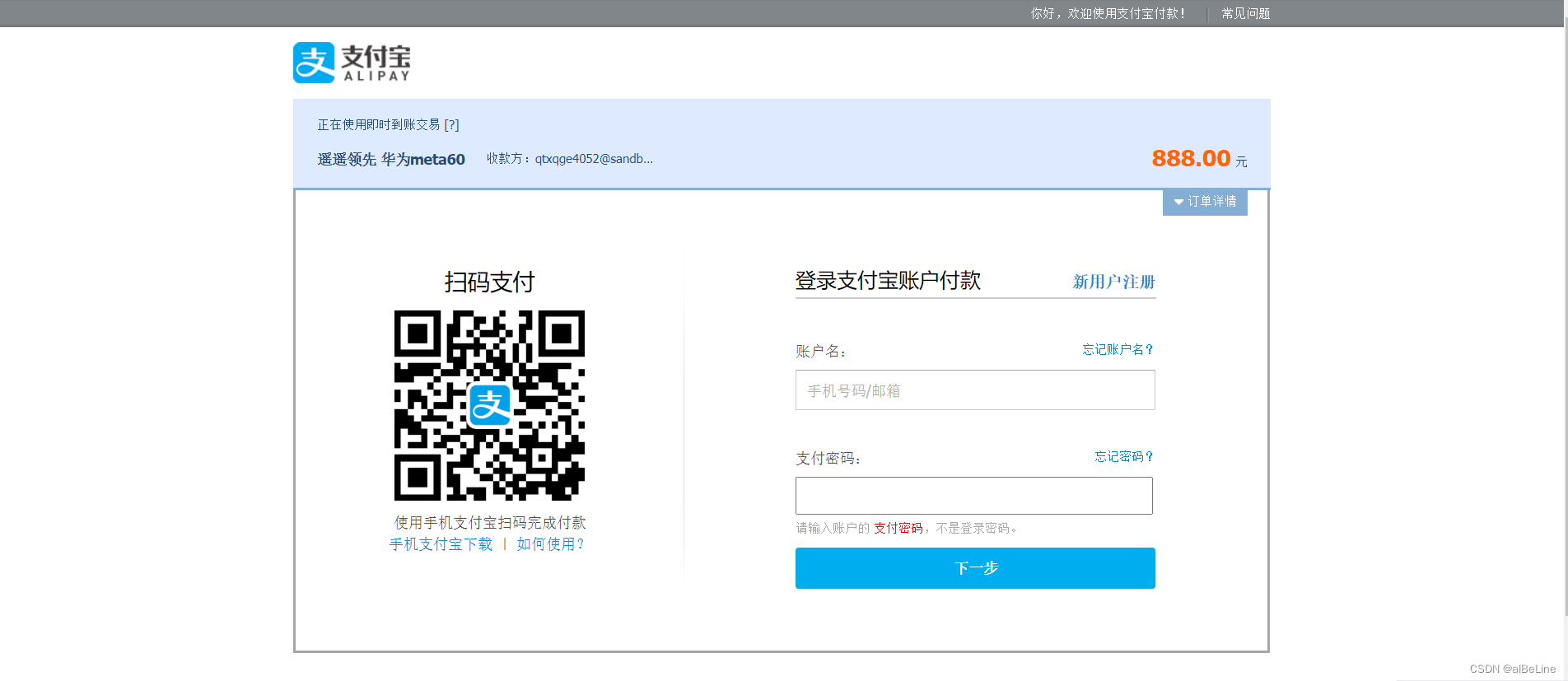Image resolution: width=1568 pixels, height=681 pixels.
Task: Click 忘记密码？ link
Action: coord(1123,456)
